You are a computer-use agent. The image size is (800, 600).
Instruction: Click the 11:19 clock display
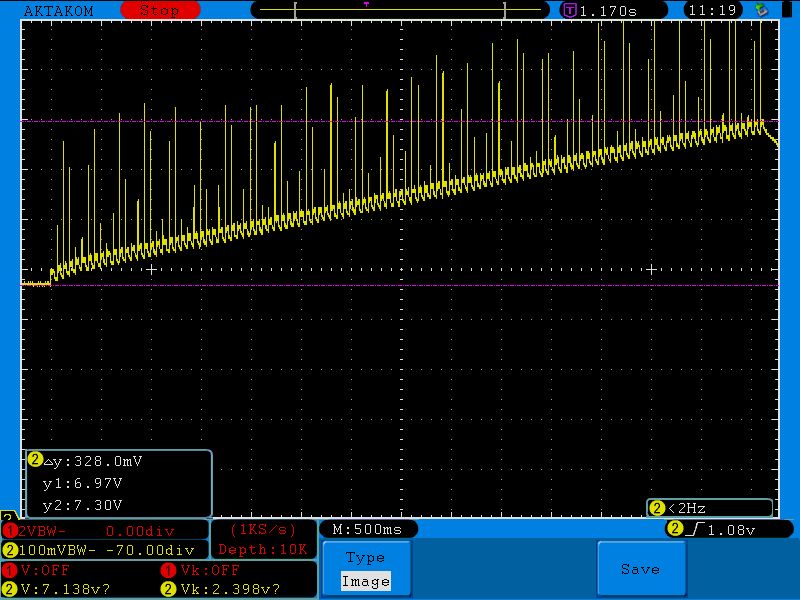(712, 10)
